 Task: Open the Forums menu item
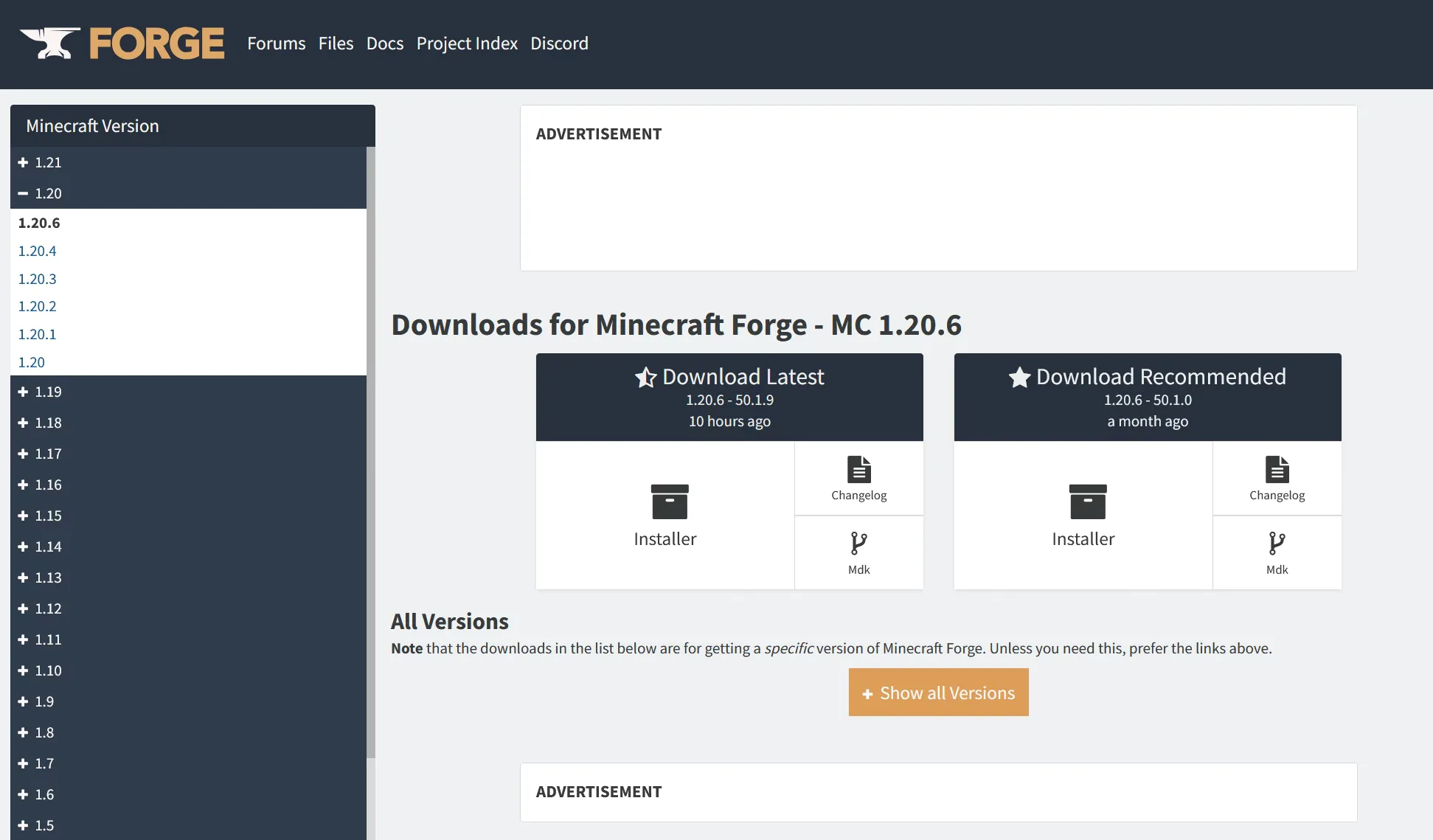(276, 44)
